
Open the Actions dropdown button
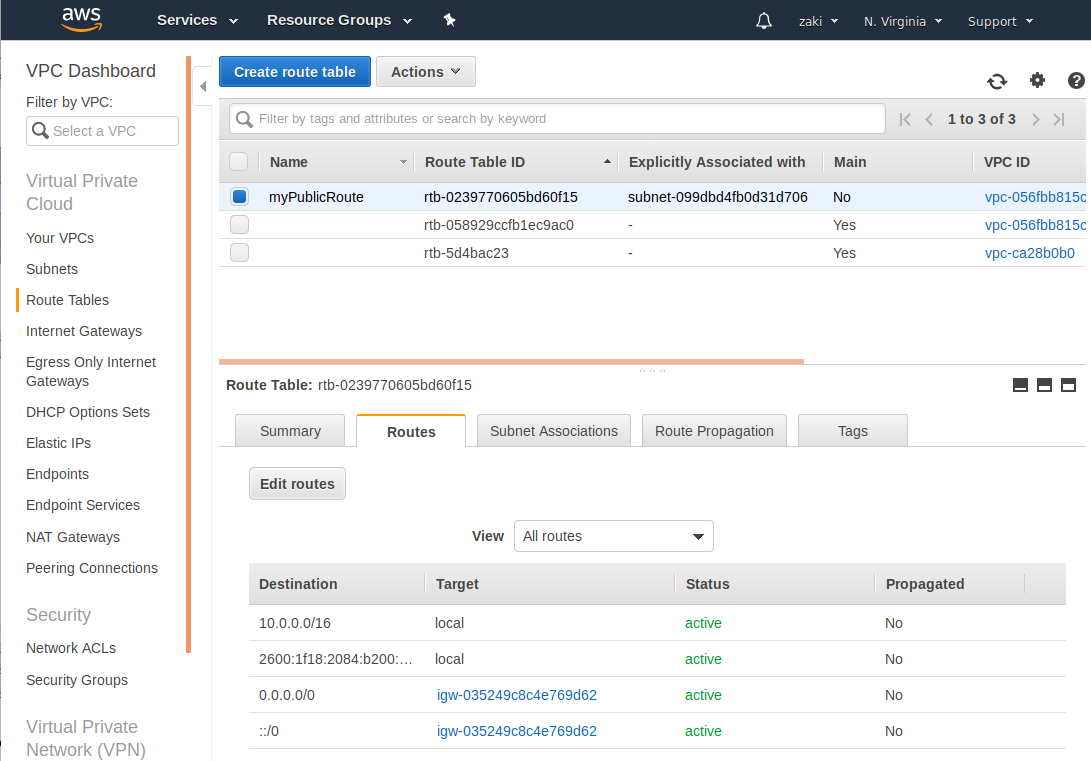pyautogui.click(x=426, y=72)
